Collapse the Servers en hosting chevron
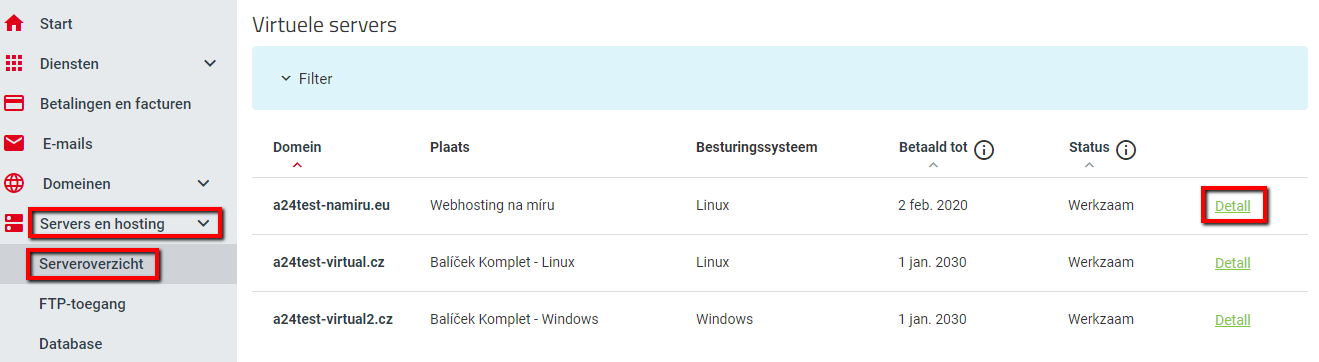This screenshot has height=362, width=1319. point(205,224)
